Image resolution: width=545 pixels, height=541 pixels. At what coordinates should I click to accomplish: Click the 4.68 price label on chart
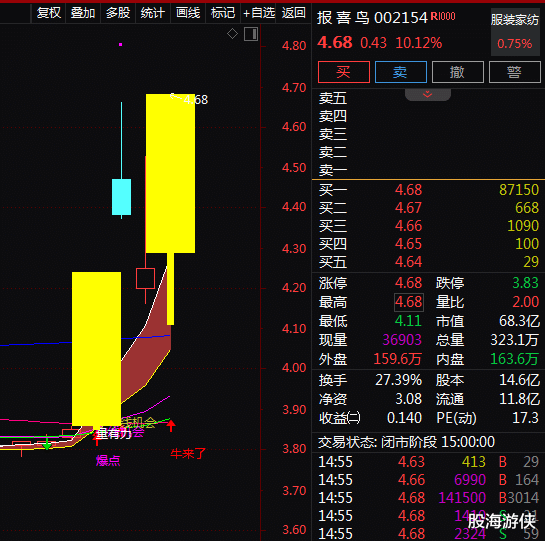(195, 100)
